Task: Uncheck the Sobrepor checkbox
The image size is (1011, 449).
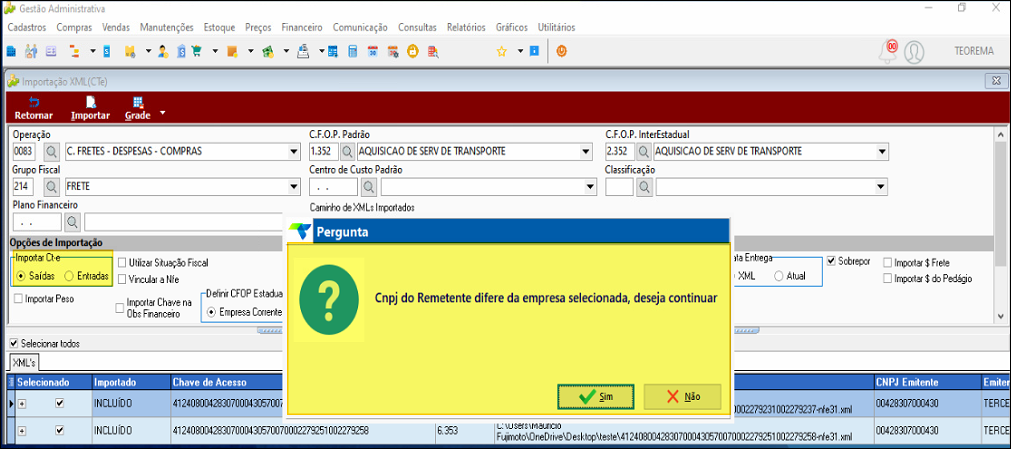Action: point(831,261)
